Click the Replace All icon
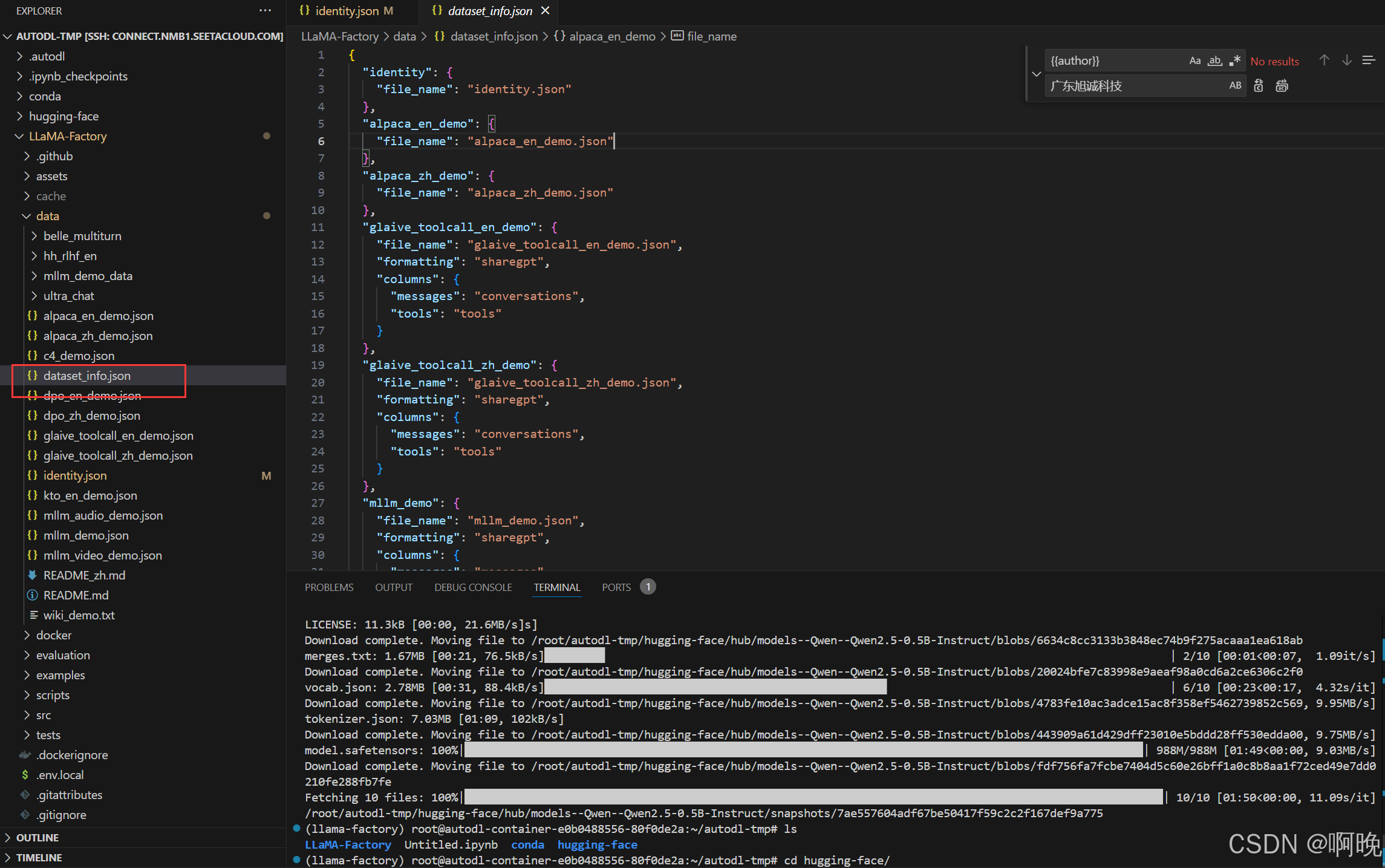The height and width of the screenshot is (868, 1385). pyautogui.click(x=1282, y=86)
